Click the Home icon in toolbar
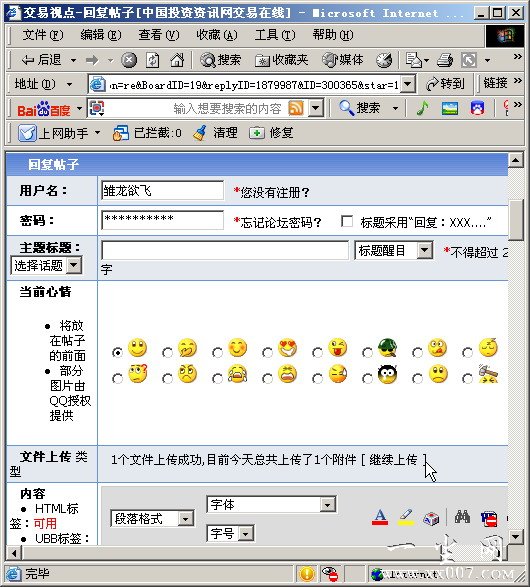 pos(177,60)
